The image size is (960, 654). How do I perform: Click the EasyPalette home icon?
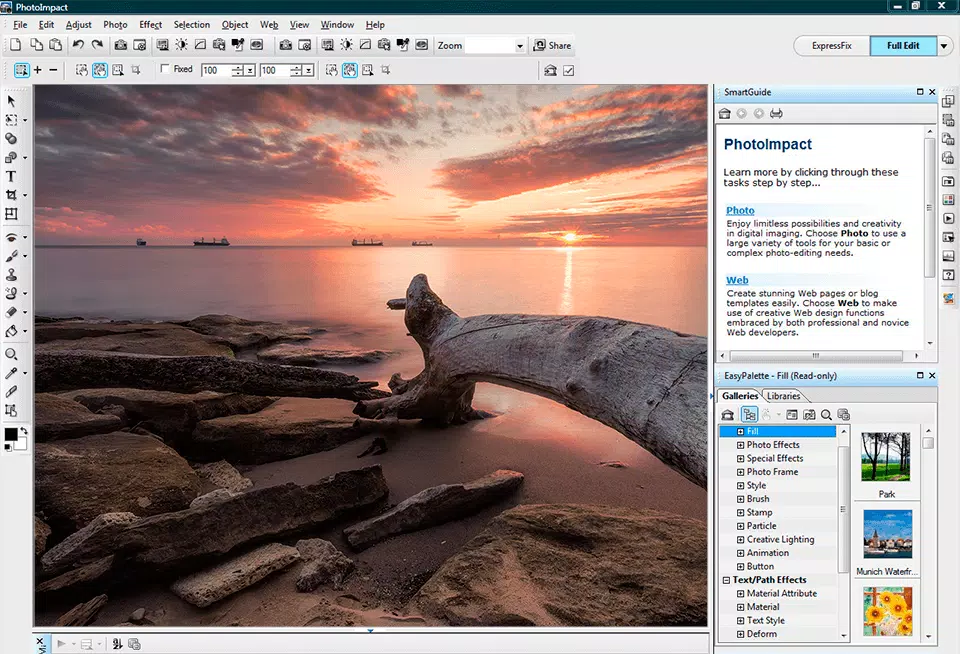pyautogui.click(x=727, y=415)
